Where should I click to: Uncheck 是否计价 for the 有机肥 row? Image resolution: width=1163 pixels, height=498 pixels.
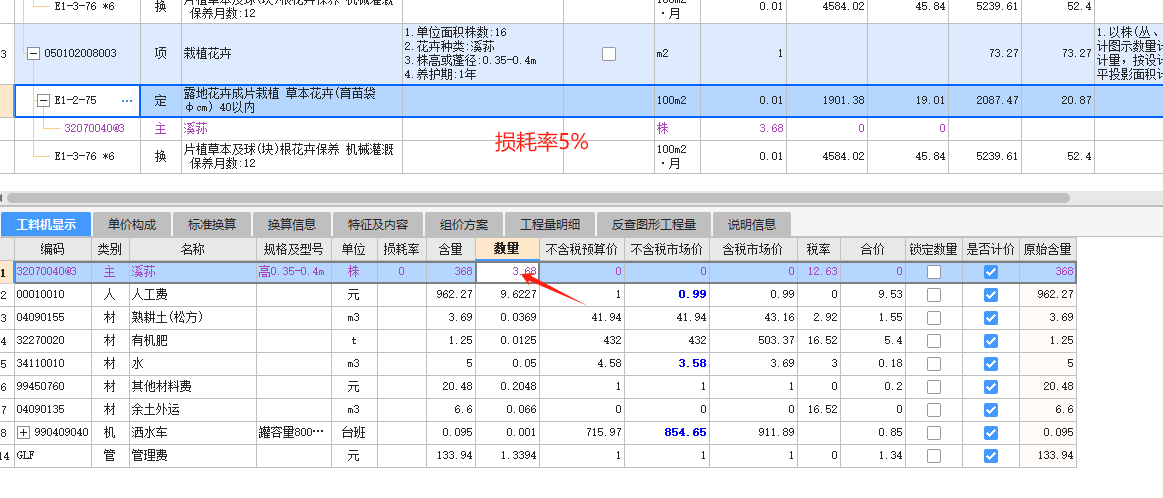(990, 341)
